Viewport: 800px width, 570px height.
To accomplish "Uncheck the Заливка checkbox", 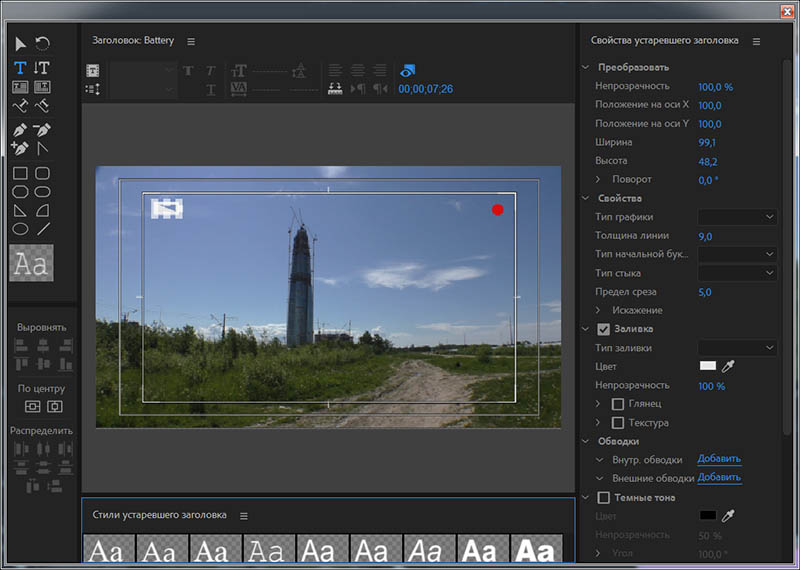I will (604, 330).
